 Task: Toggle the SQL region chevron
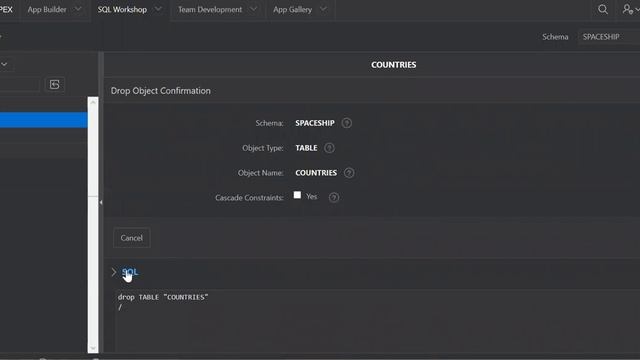point(114,272)
